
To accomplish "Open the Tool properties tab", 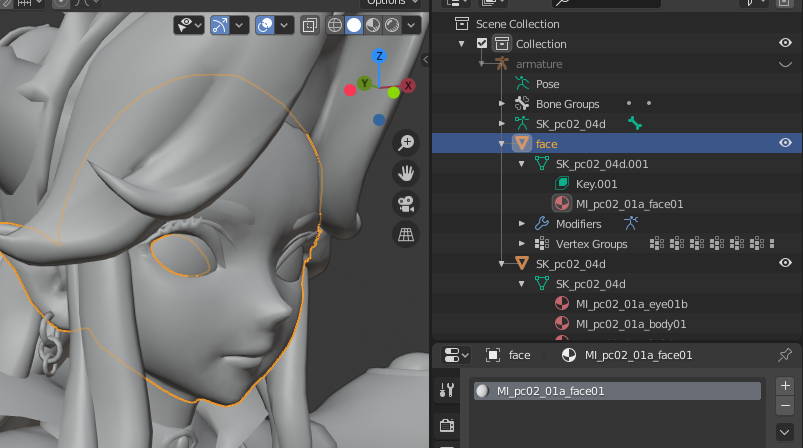I will tap(447, 390).
